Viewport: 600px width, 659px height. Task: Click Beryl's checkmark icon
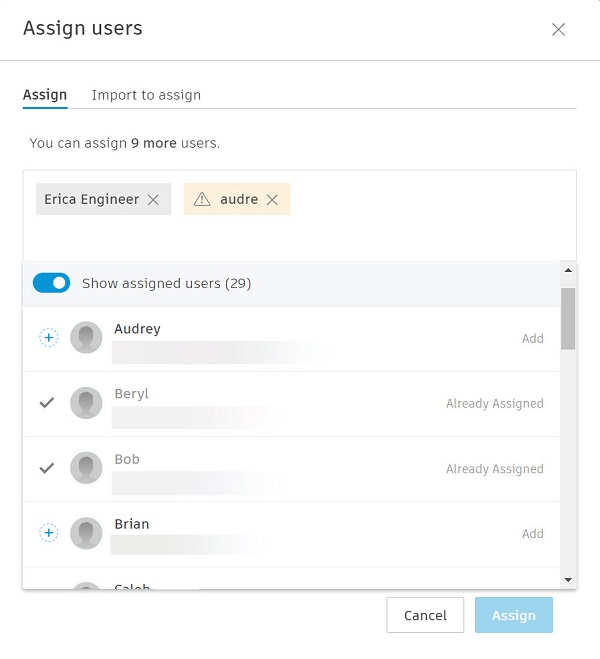(x=47, y=403)
